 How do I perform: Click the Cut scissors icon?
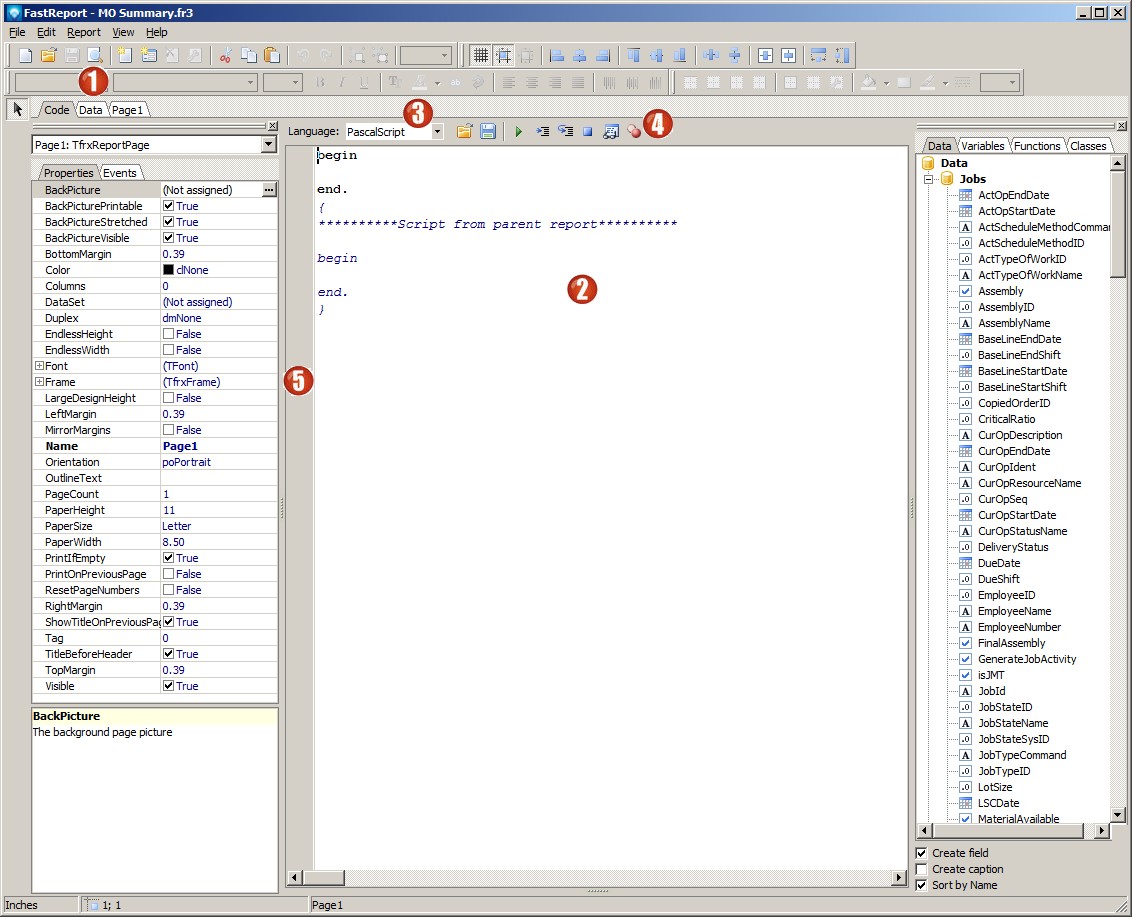coord(225,56)
